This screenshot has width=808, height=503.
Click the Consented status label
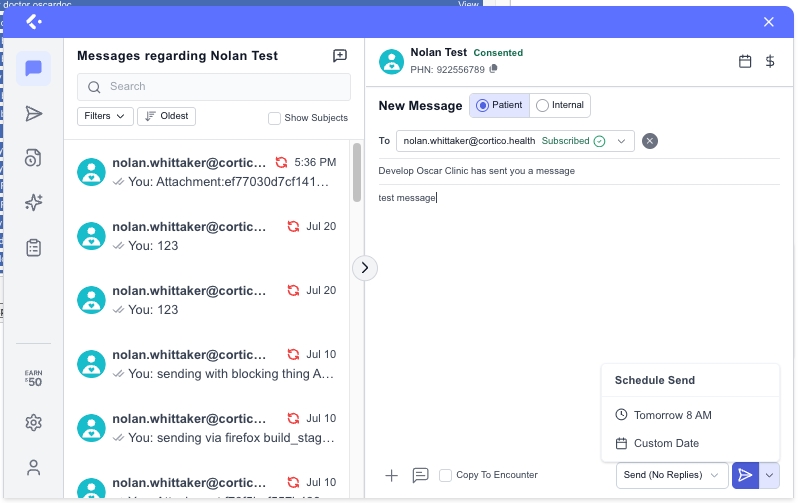click(x=498, y=53)
